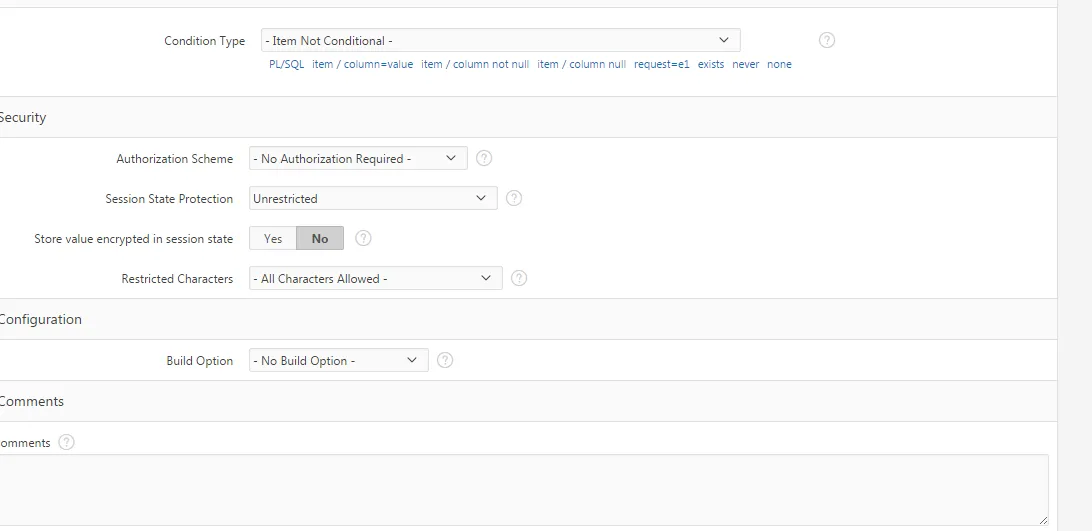Set encrypted session state to No
1092x531 pixels.
click(x=320, y=238)
